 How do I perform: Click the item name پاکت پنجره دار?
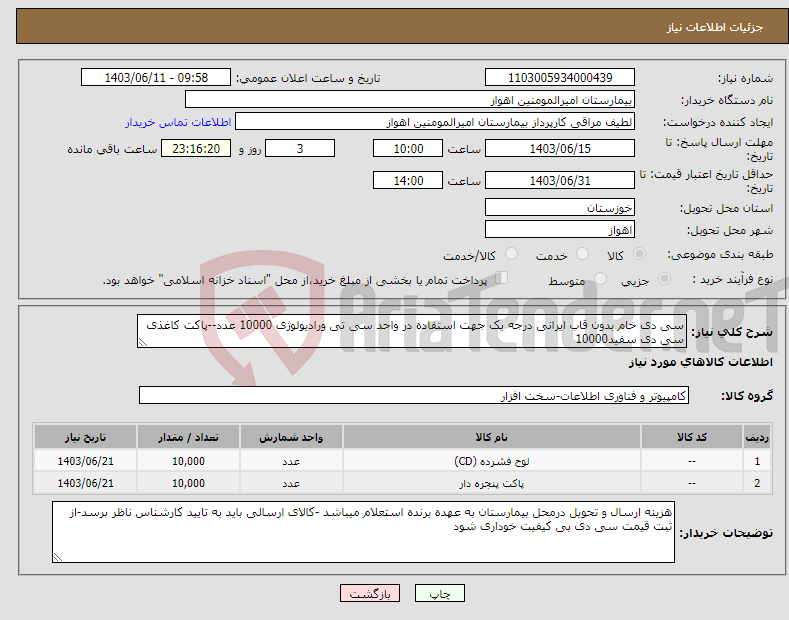point(492,483)
